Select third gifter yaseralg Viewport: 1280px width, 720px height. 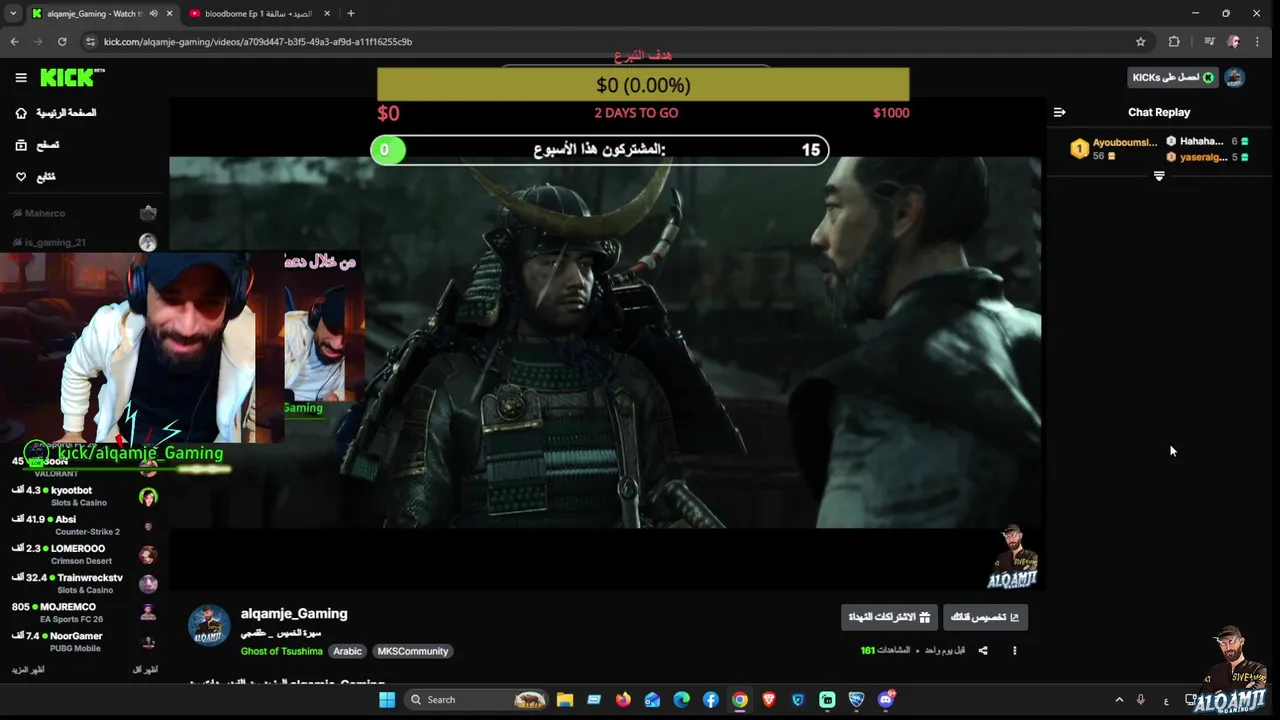pyautogui.click(x=1207, y=157)
